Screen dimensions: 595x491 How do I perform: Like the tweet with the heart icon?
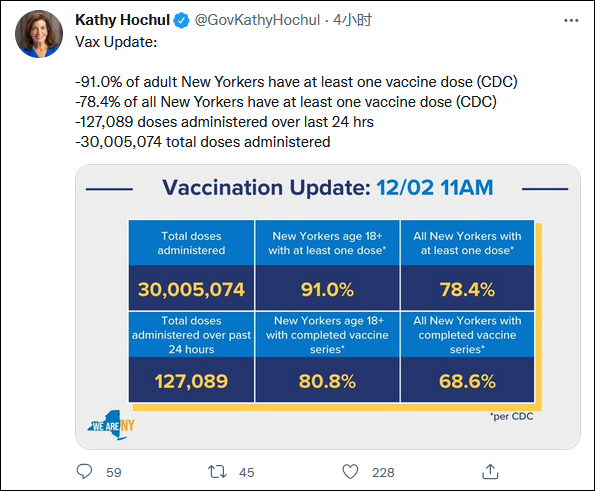[350, 472]
